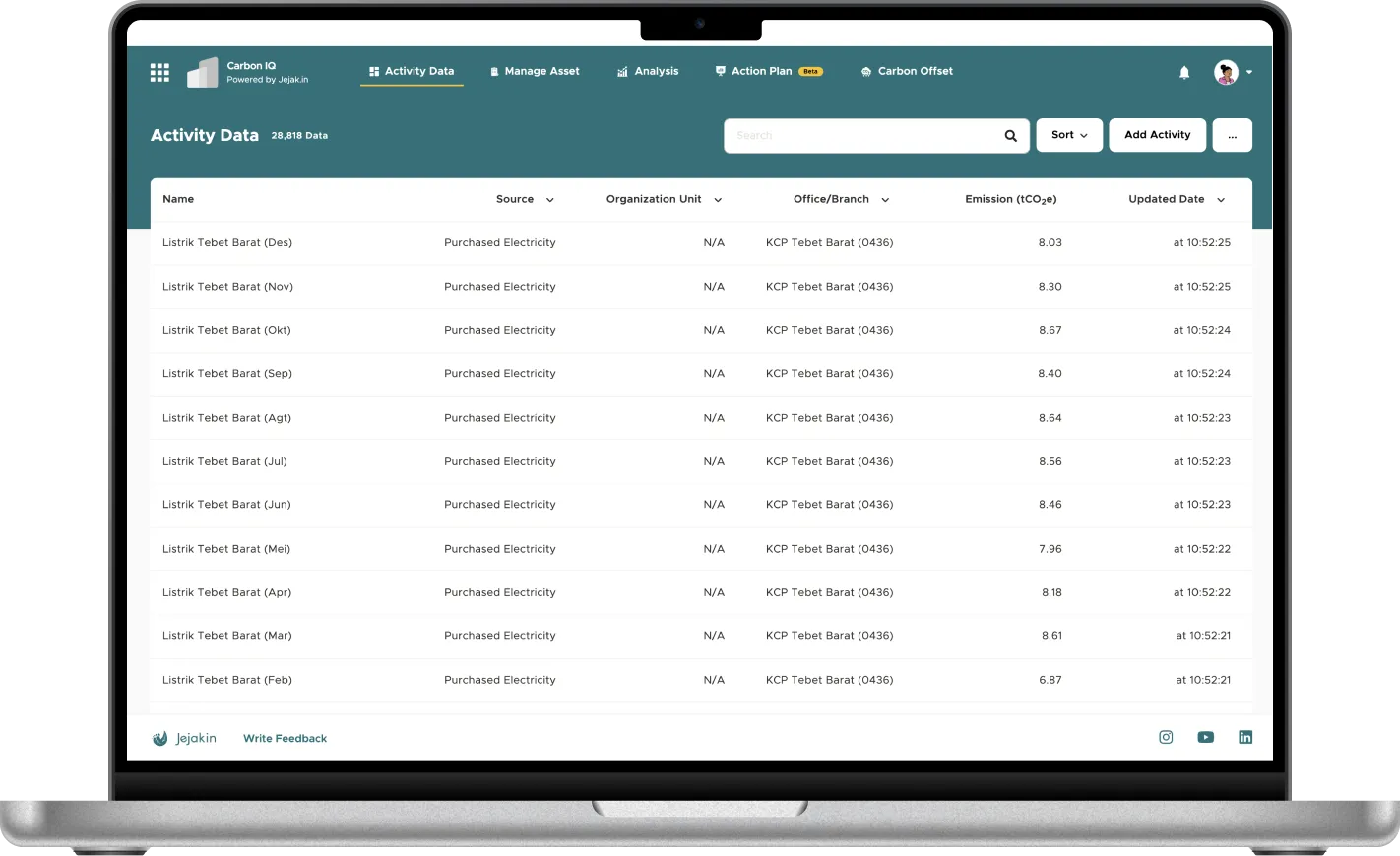Screen dimensions: 1400x856
Task: Expand the Source column filter chevron
Action: tap(549, 199)
